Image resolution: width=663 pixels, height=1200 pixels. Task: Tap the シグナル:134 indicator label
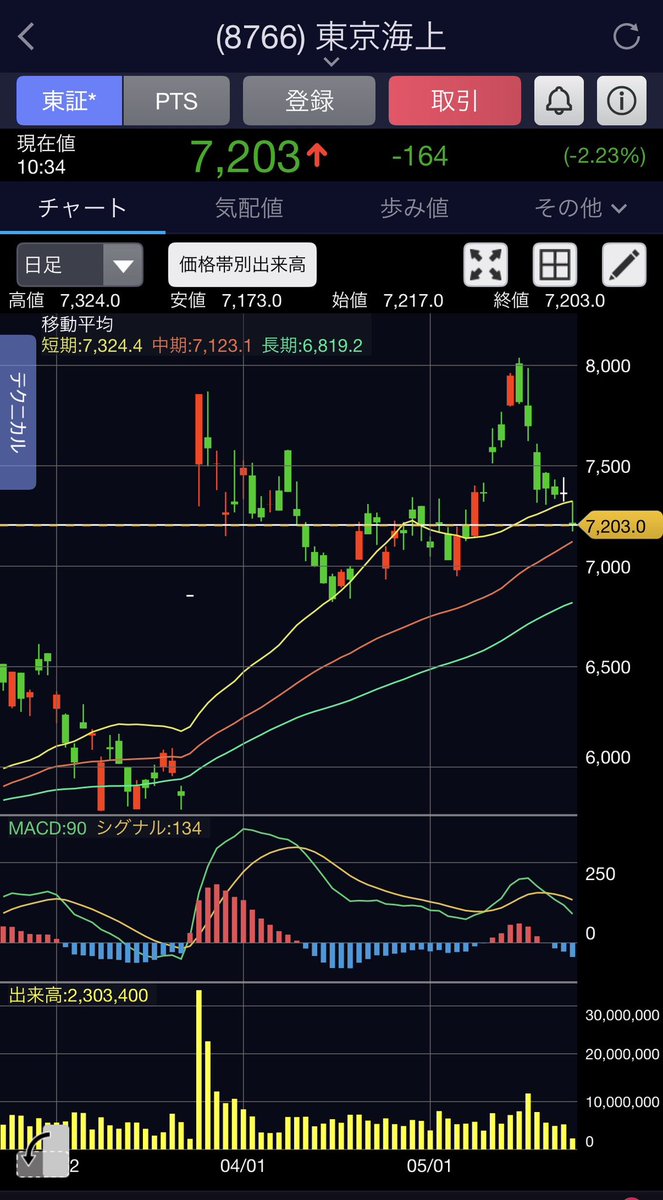click(x=147, y=827)
